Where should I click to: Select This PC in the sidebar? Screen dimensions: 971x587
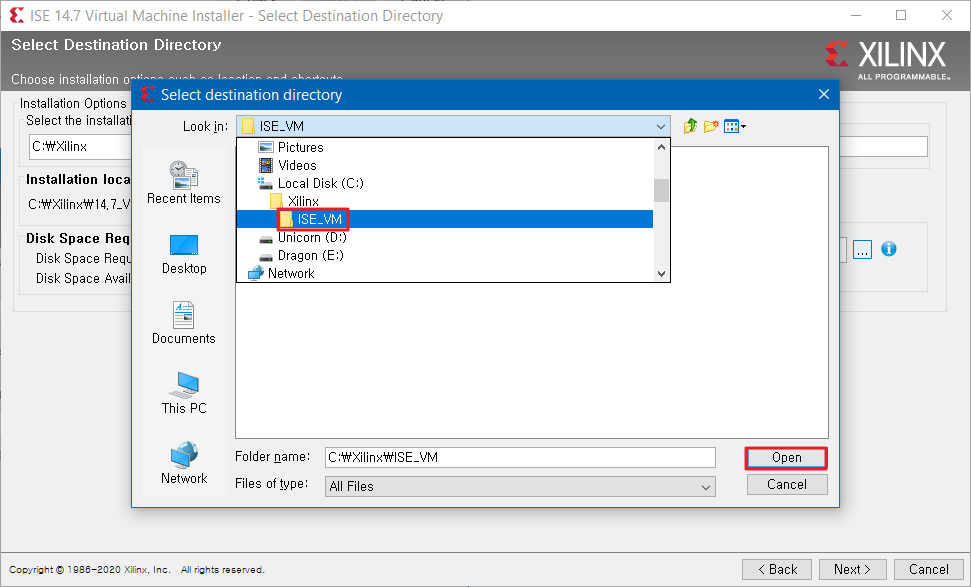pos(184,393)
